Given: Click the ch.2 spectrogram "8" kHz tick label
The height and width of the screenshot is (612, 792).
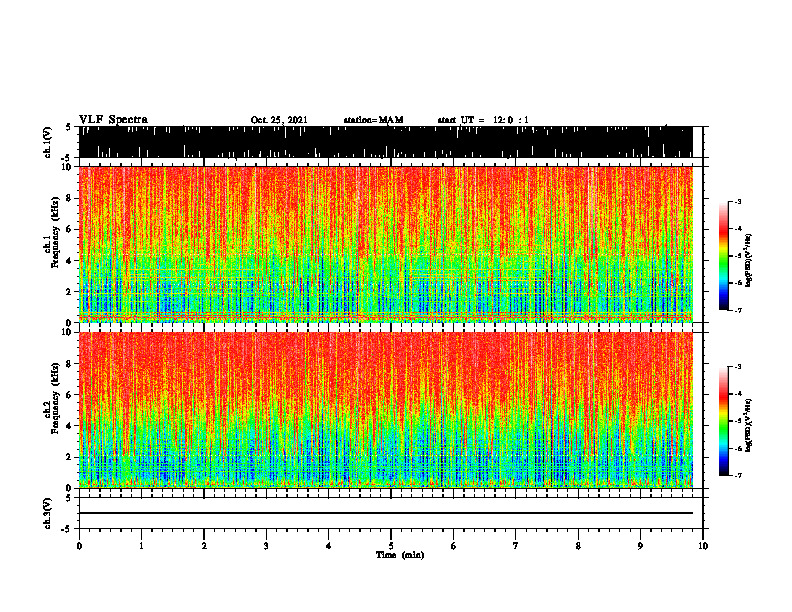Looking at the screenshot, I should tap(69, 364).
